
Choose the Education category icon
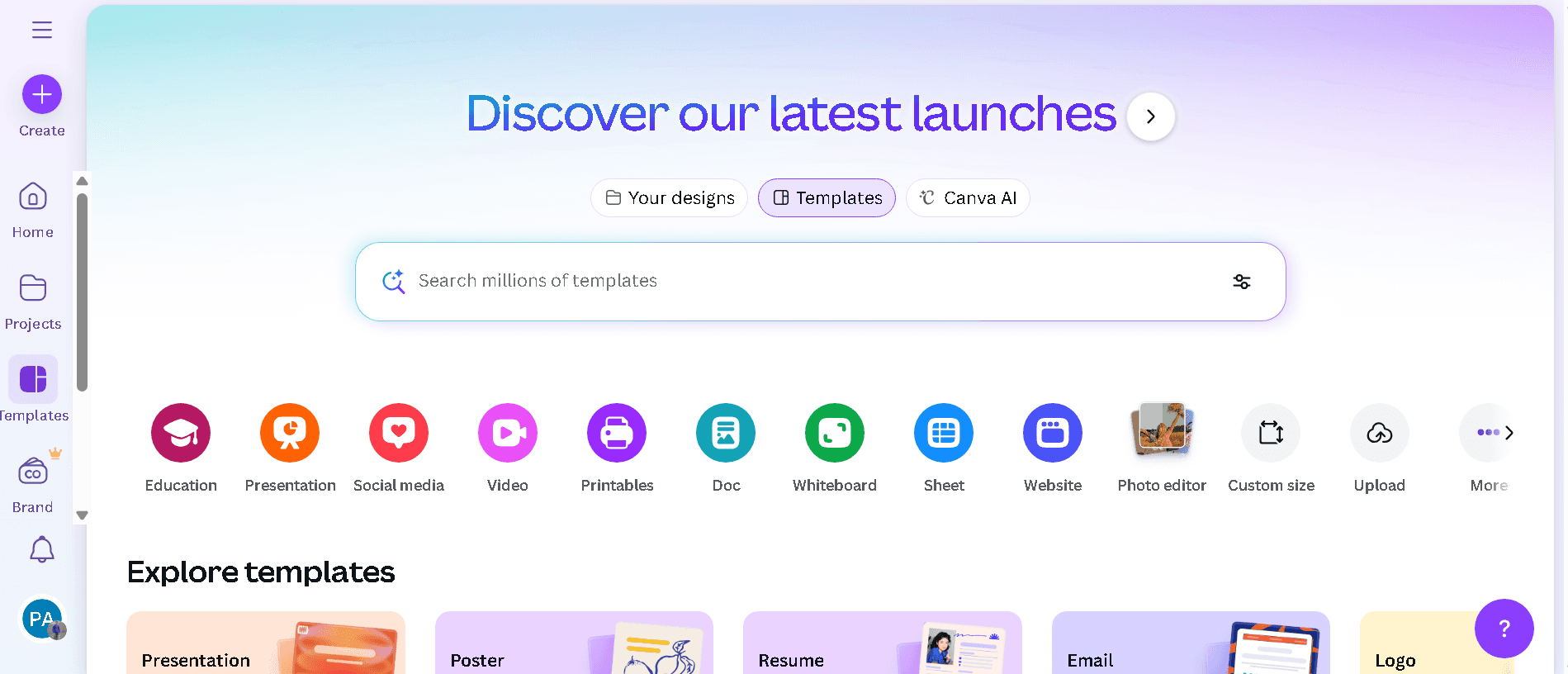coord(181,433)
